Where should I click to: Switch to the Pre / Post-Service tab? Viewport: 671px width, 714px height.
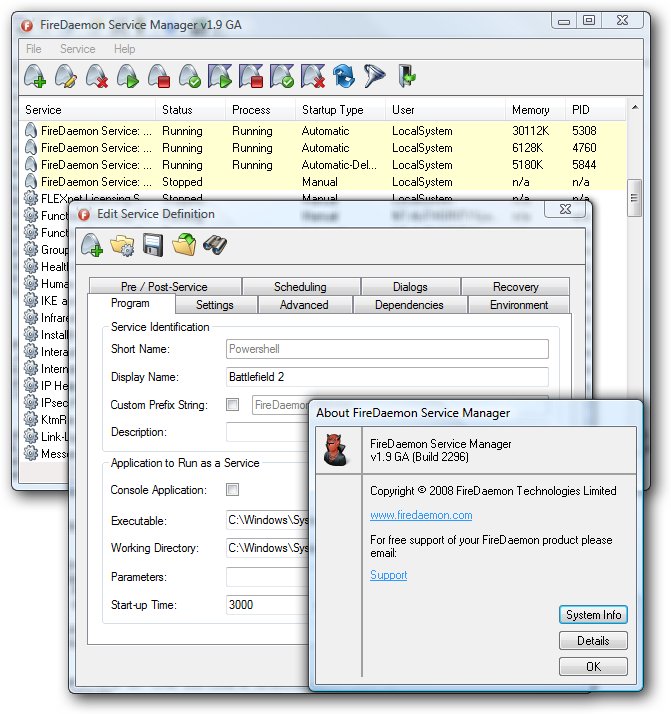(165, 286)
